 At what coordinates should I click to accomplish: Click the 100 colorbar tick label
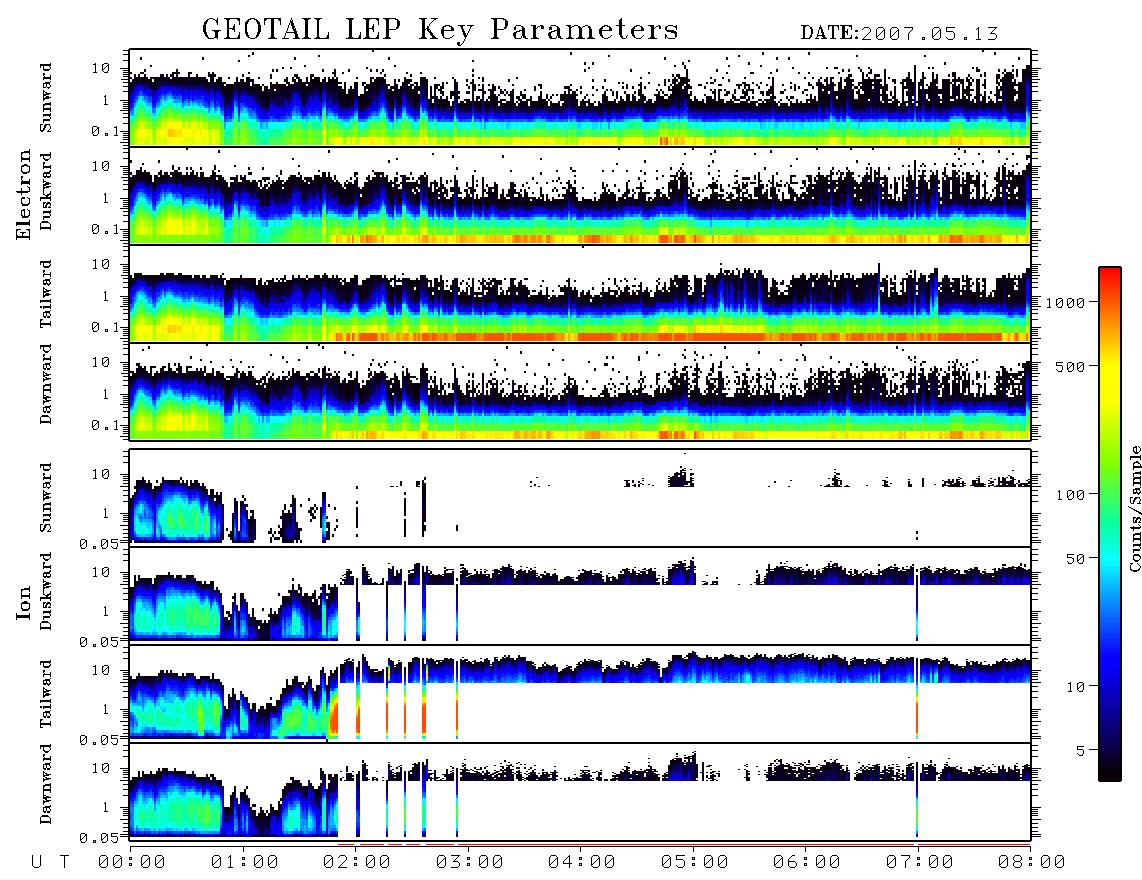pyautogui.click(x=1070, y=495)
